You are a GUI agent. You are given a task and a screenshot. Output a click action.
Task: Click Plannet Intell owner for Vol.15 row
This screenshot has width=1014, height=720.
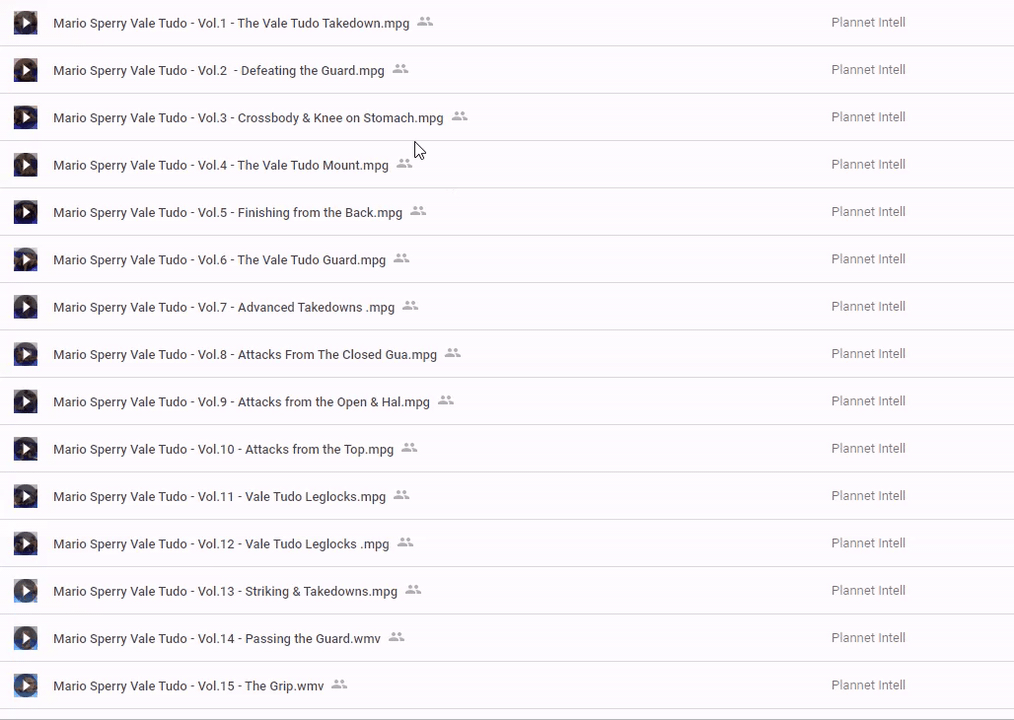868,686
